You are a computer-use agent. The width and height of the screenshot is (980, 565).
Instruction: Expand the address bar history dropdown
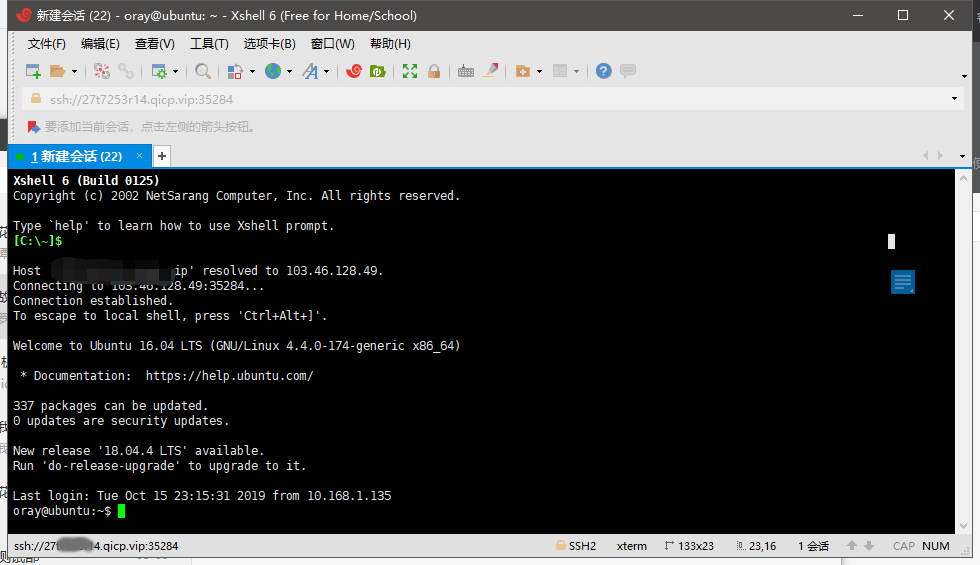pos(954,99)
